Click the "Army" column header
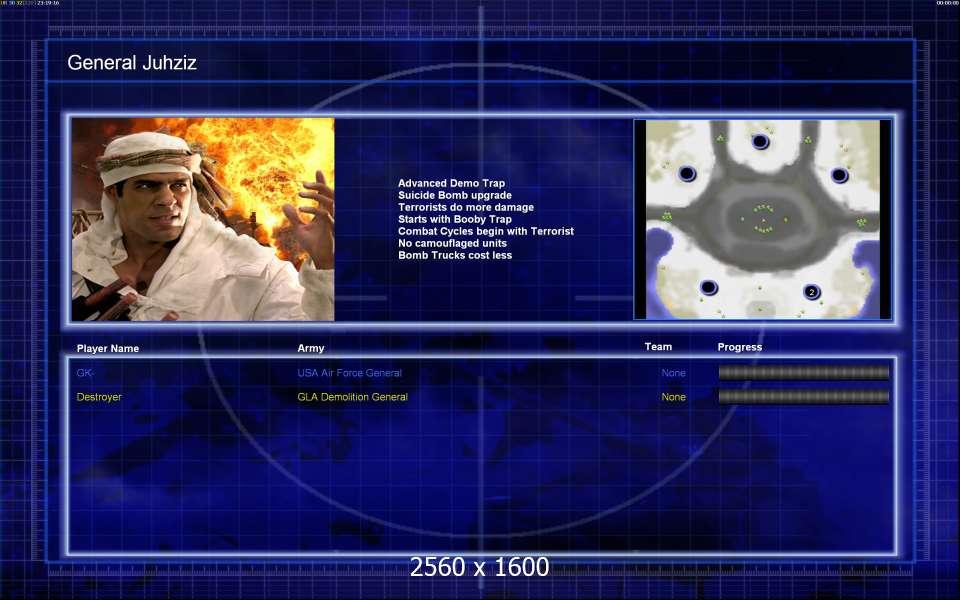The image size is (960, 600). (311, 348)
